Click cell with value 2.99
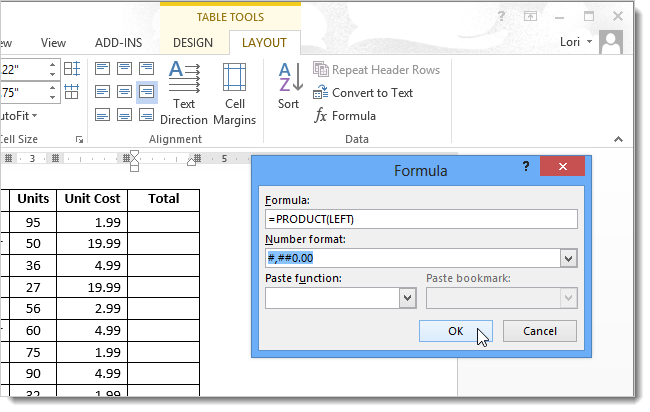 92,309
